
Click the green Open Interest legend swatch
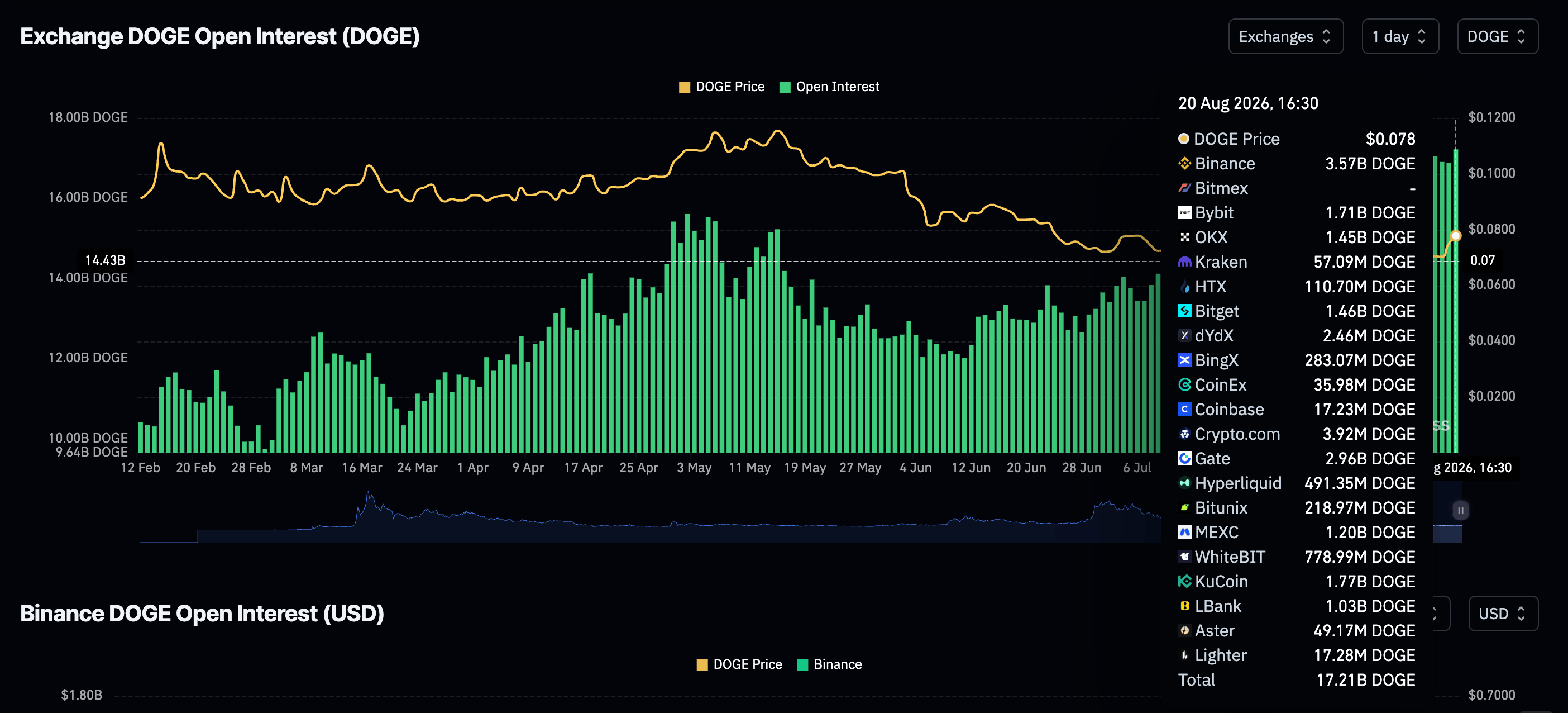(x=785, y=87)
